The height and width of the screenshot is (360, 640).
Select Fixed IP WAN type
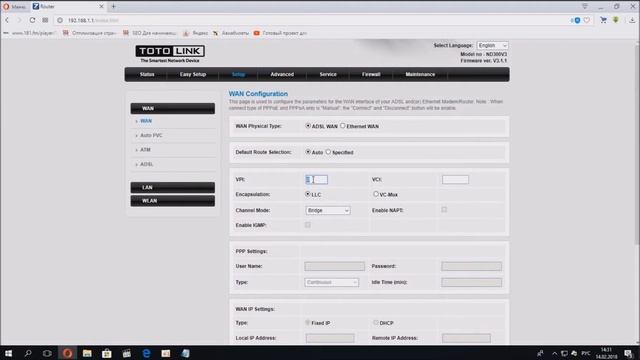point(308,322)
